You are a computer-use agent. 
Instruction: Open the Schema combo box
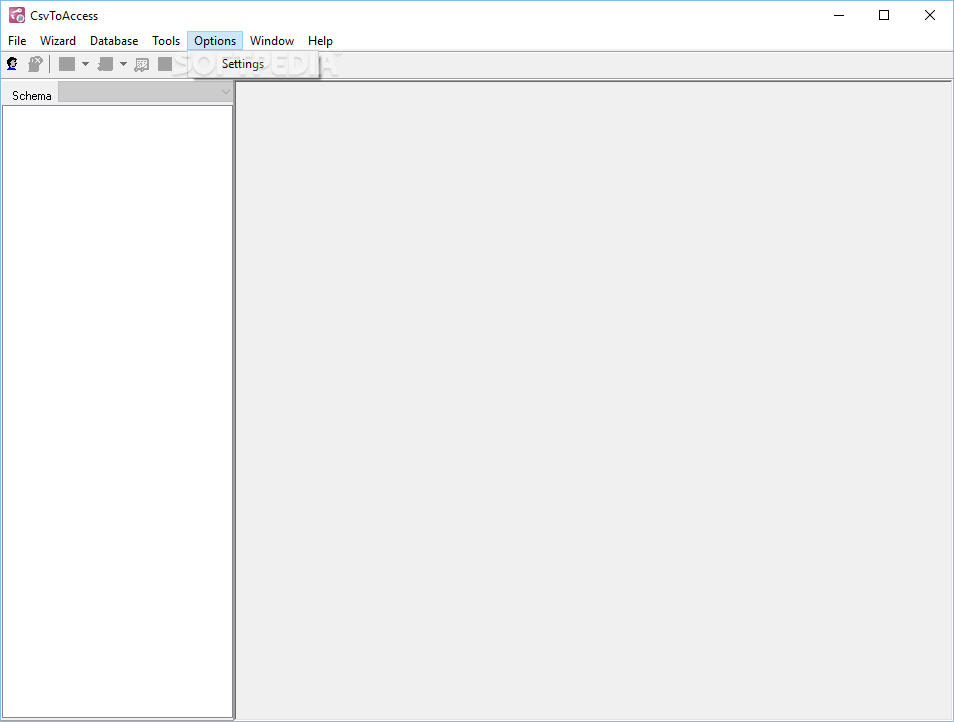click(x=145, y=92)
